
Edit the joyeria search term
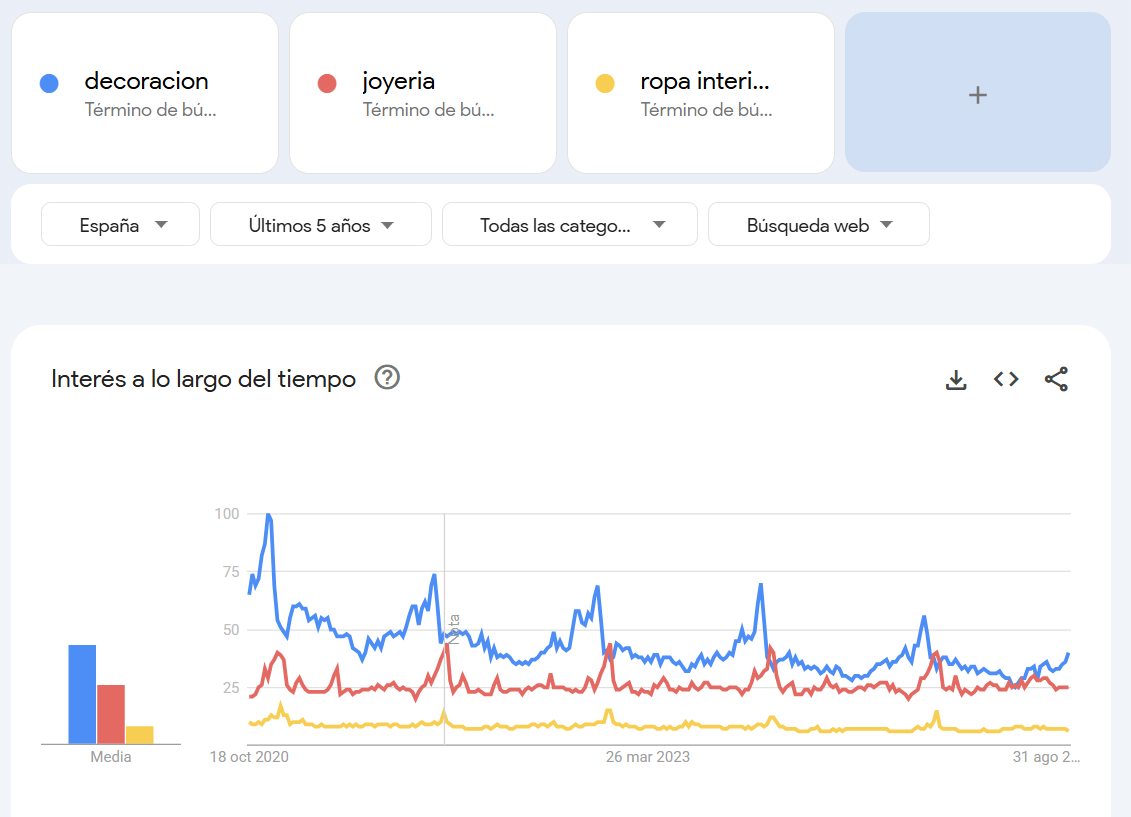tap(398, 82)
